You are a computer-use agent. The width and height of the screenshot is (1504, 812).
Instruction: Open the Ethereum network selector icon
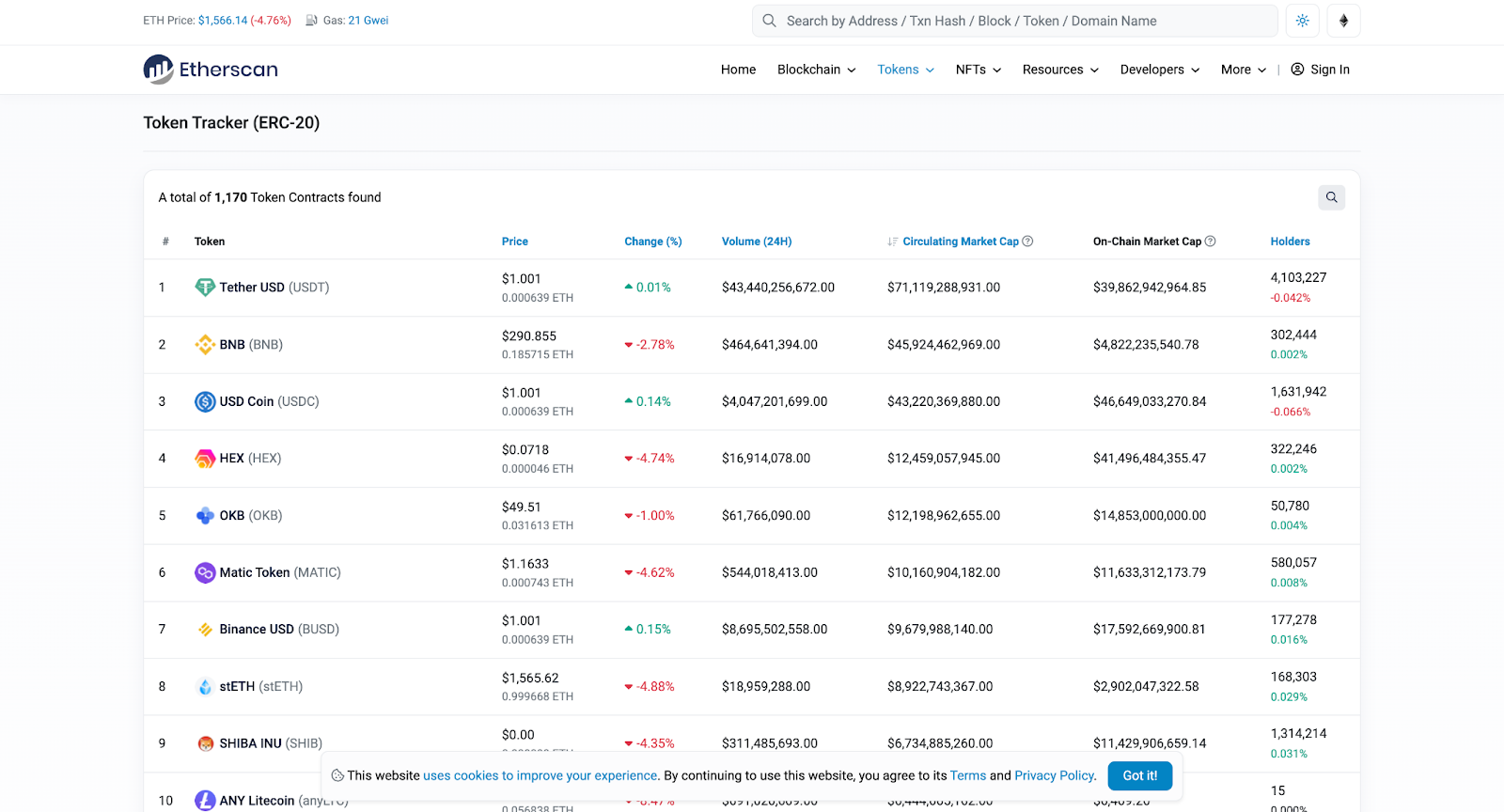(1343, 21)
